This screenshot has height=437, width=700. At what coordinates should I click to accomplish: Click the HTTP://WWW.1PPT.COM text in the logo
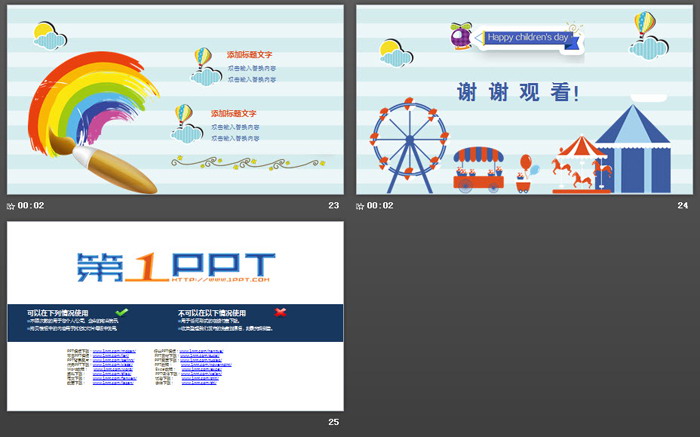coord(221,279)
